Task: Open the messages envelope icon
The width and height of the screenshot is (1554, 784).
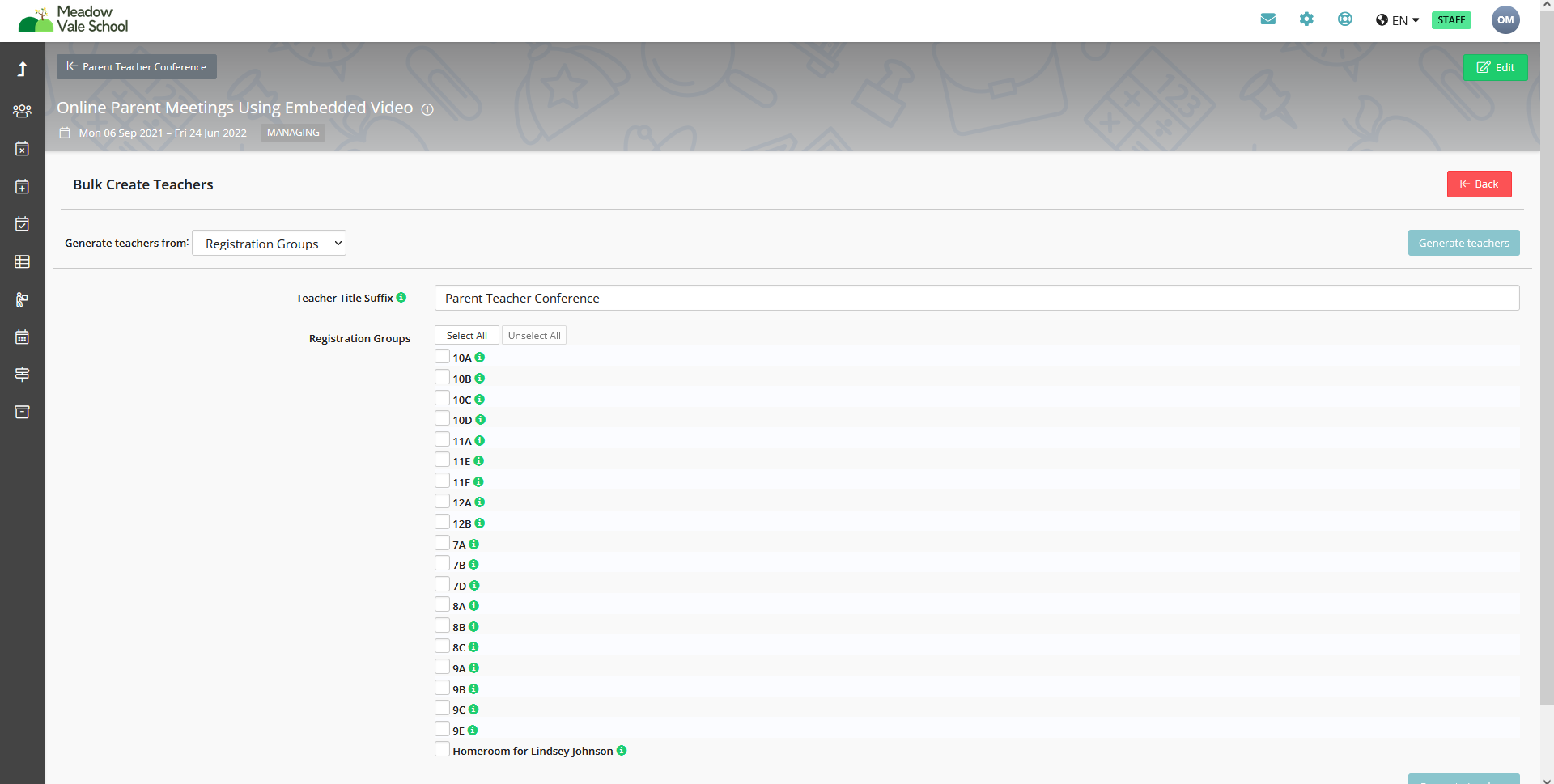Action: [1267, 19]
